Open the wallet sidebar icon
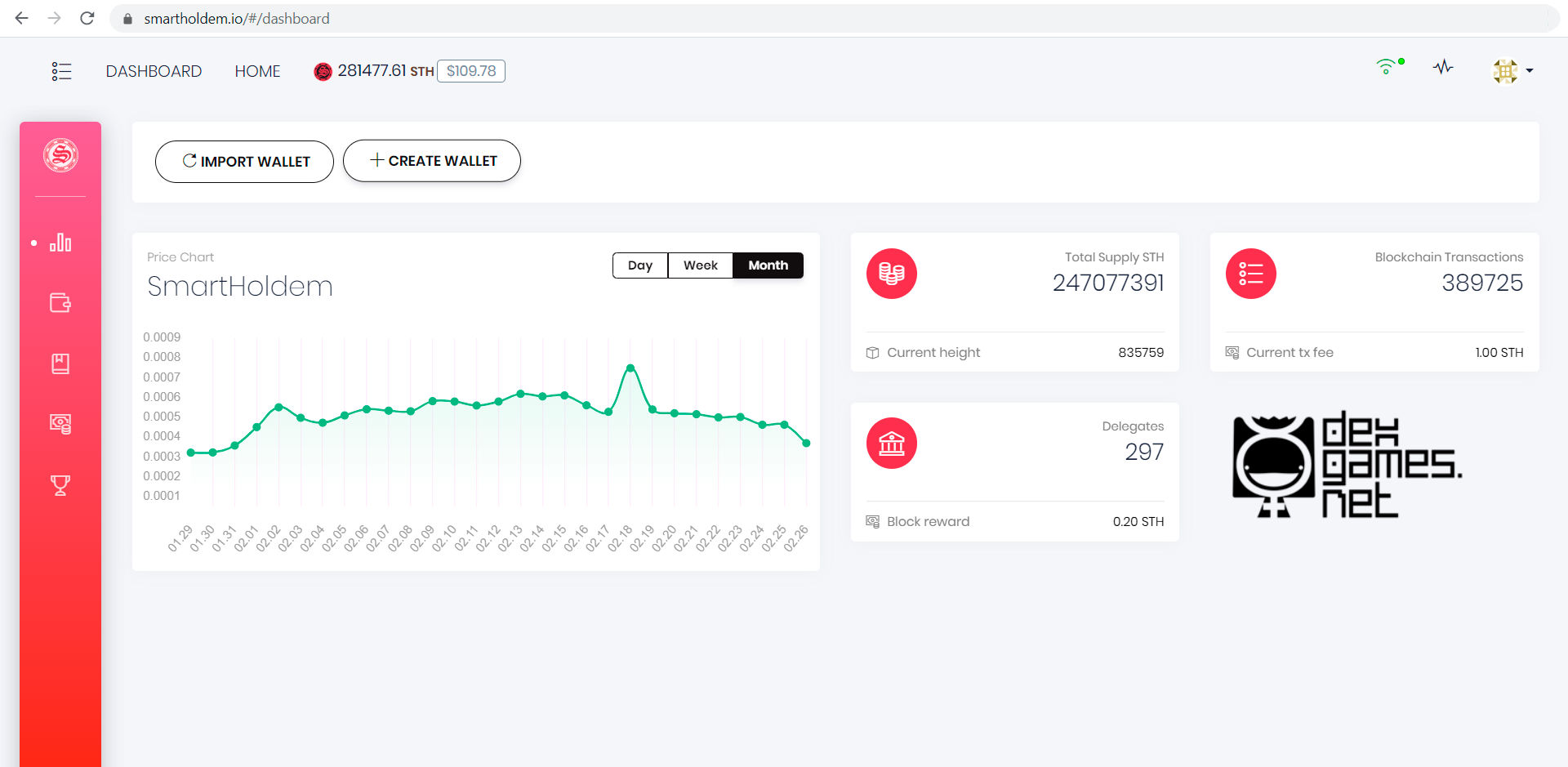 pos(60,303)
